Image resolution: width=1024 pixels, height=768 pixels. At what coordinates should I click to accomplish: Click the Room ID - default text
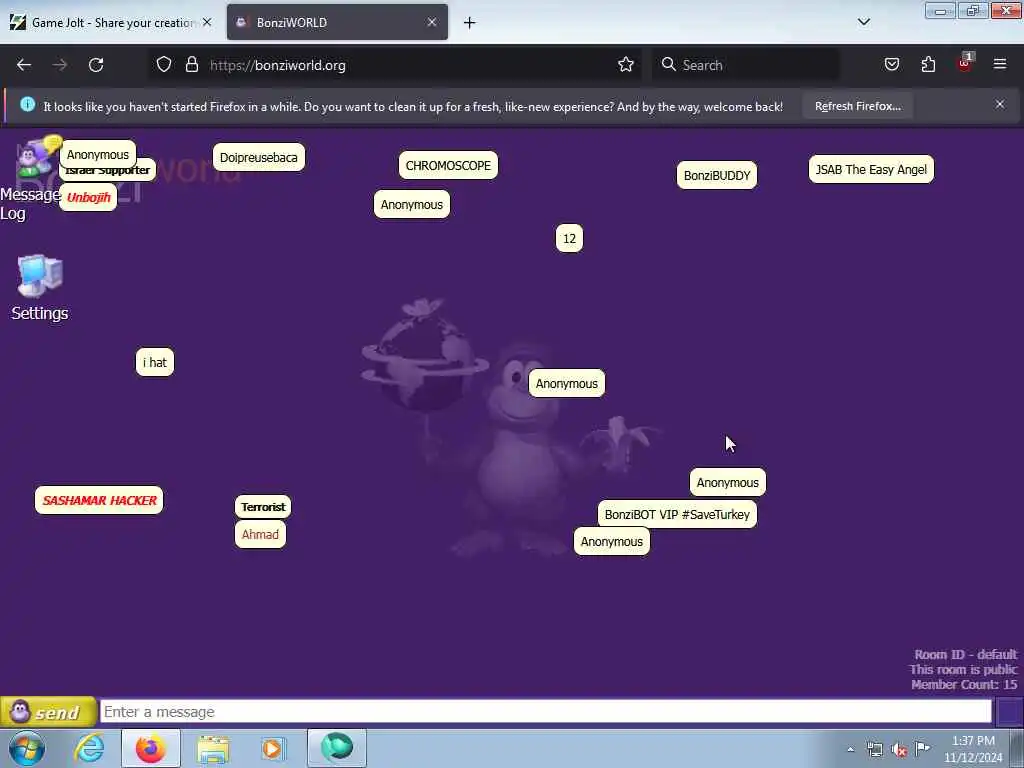pyautogui.click(x=965, y=654)
